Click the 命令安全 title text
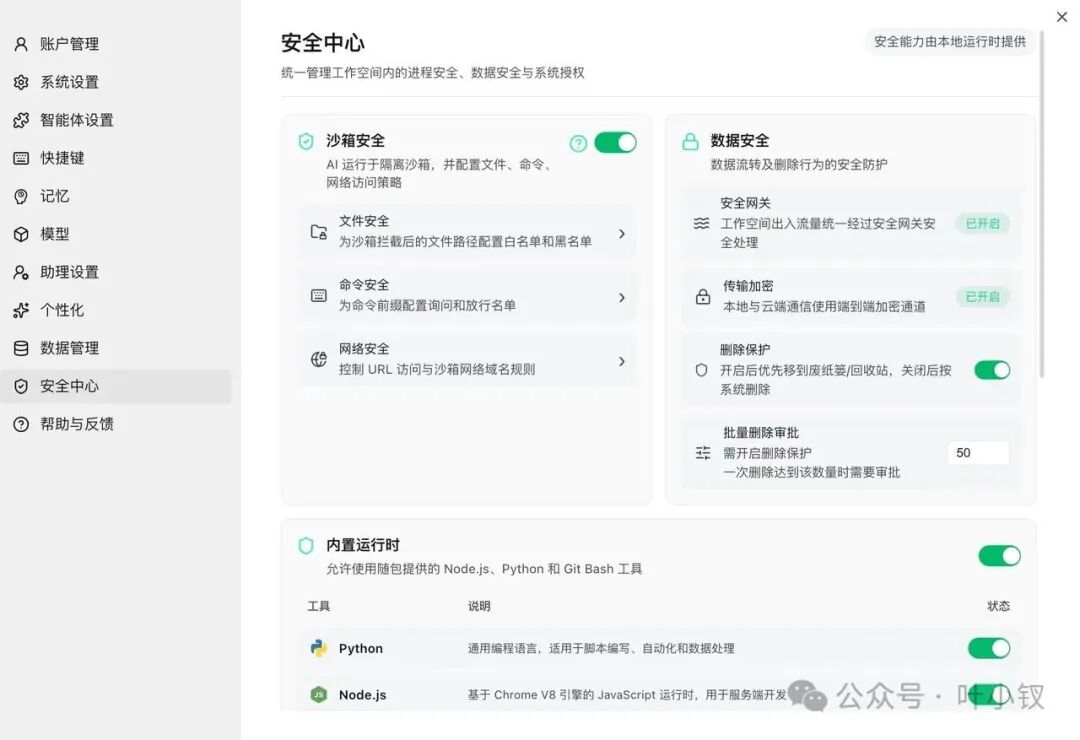 pyautogui.click(x=364, y=285)
